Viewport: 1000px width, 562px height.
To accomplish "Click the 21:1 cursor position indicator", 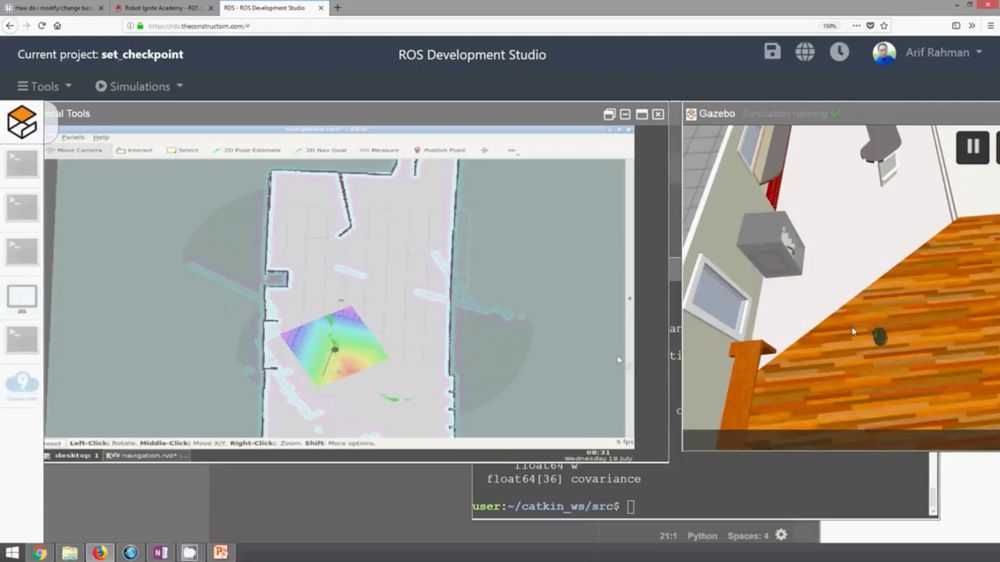I will coord(668,536).
